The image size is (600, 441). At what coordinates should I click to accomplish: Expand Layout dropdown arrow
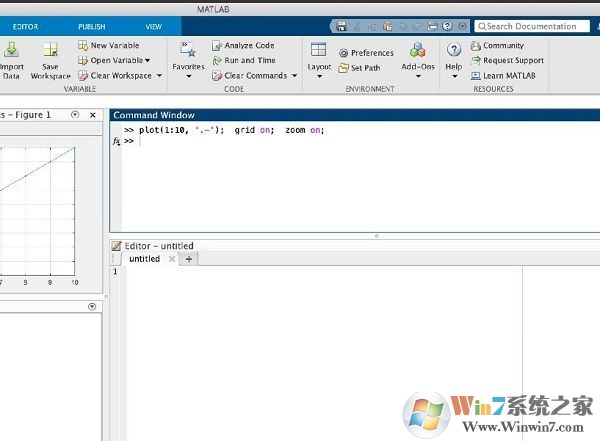tap(319, 76)
